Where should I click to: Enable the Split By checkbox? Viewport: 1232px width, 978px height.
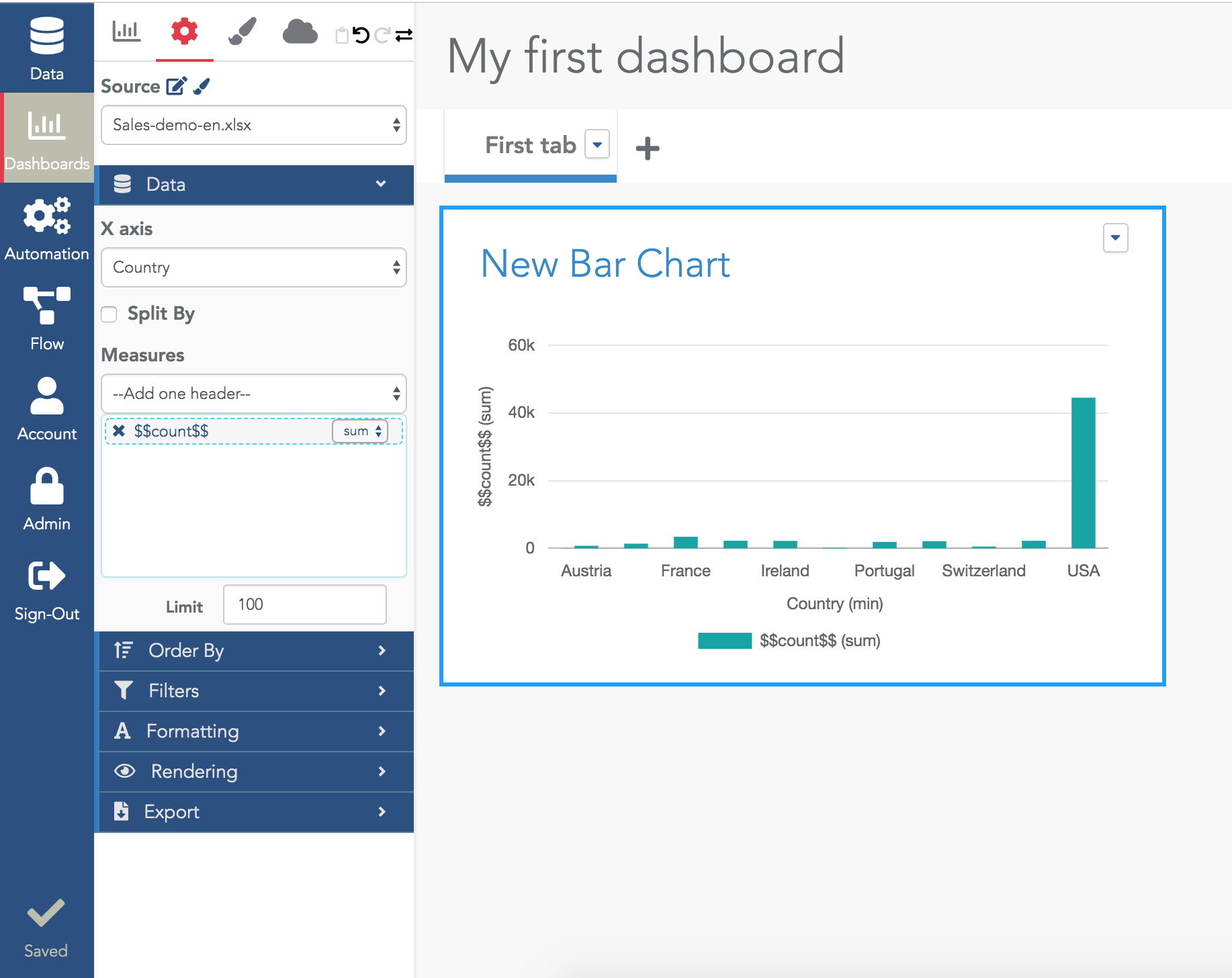coord(109,314)
